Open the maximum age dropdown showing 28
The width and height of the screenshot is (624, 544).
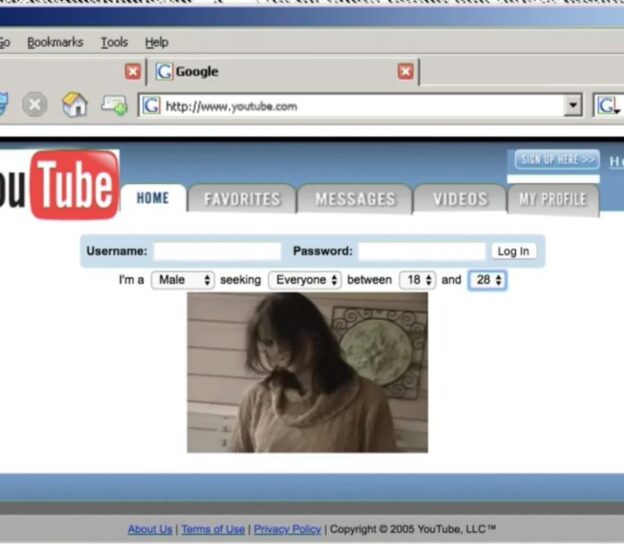click(488, 280)
